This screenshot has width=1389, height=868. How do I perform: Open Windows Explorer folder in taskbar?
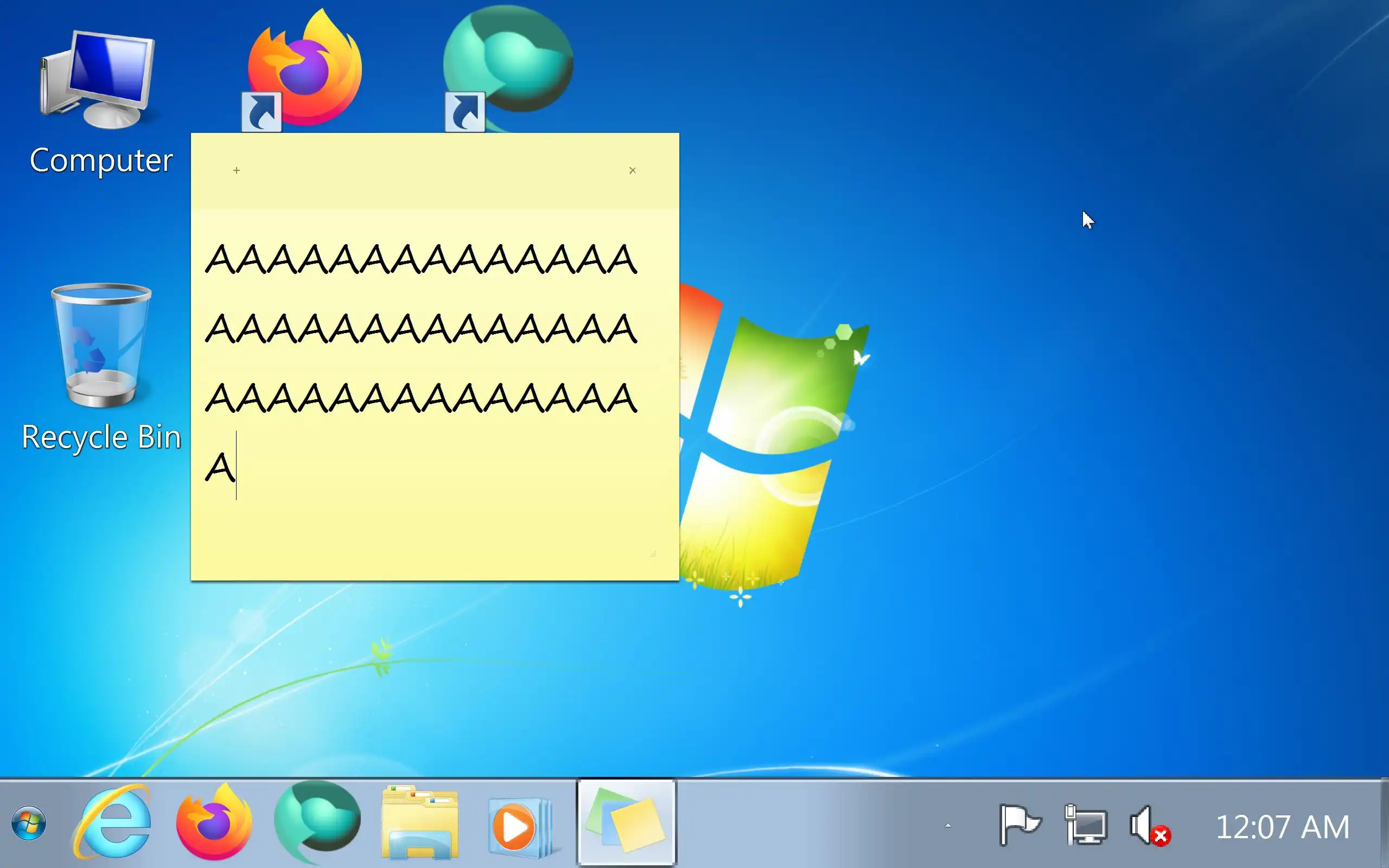tap(419, 825)
